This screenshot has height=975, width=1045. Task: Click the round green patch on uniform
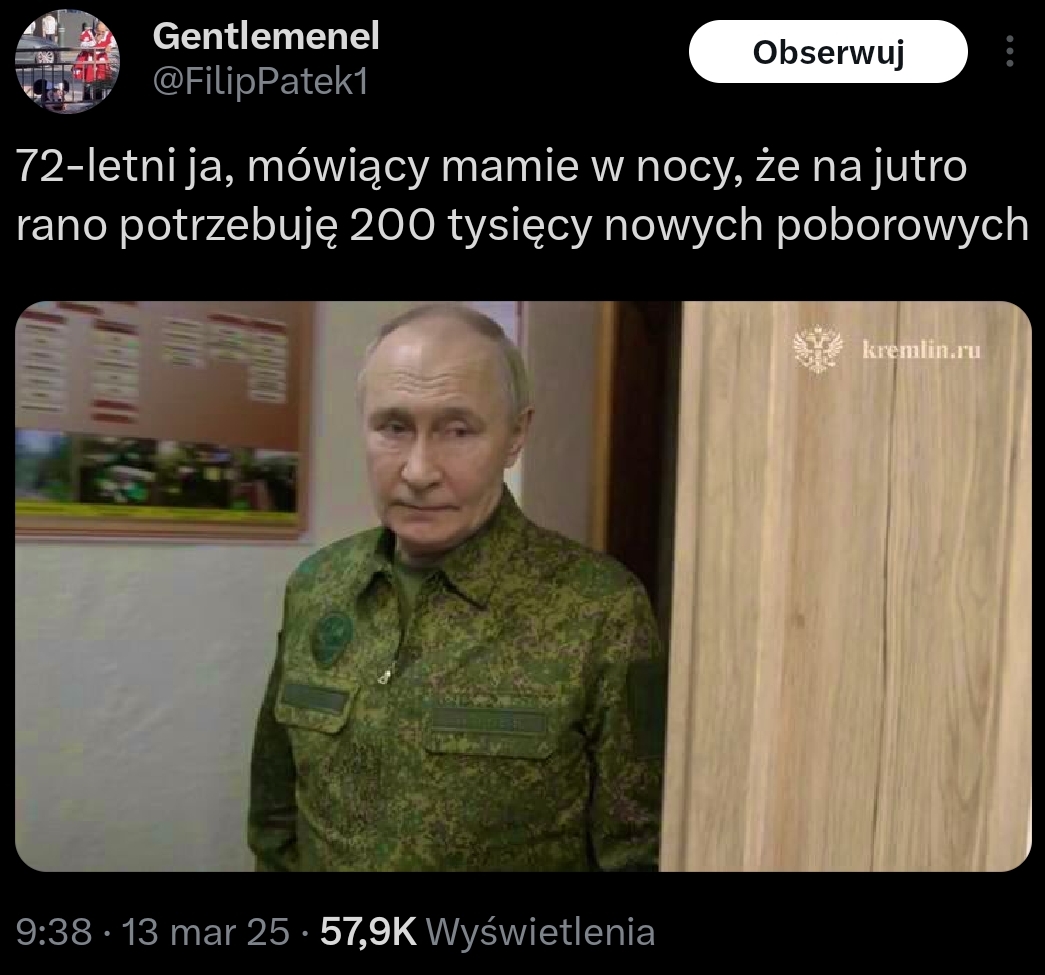pos(333,636)
